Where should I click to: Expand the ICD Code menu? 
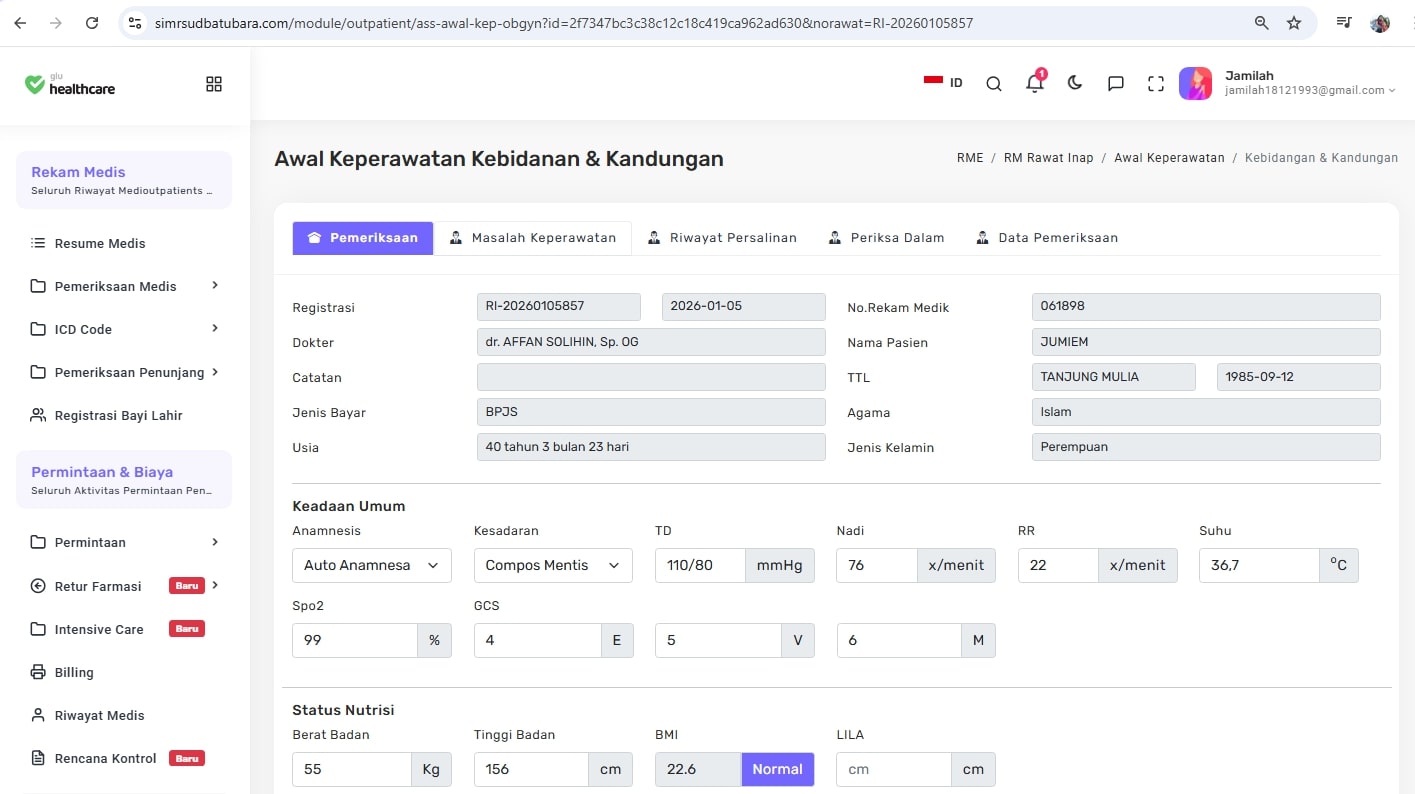pos(124,329)
